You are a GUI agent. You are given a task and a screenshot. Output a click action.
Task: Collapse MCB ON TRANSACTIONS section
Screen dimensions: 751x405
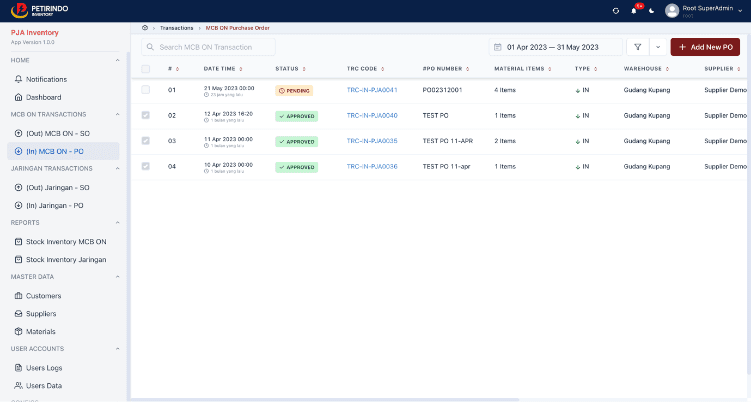[x=117, y=114]
